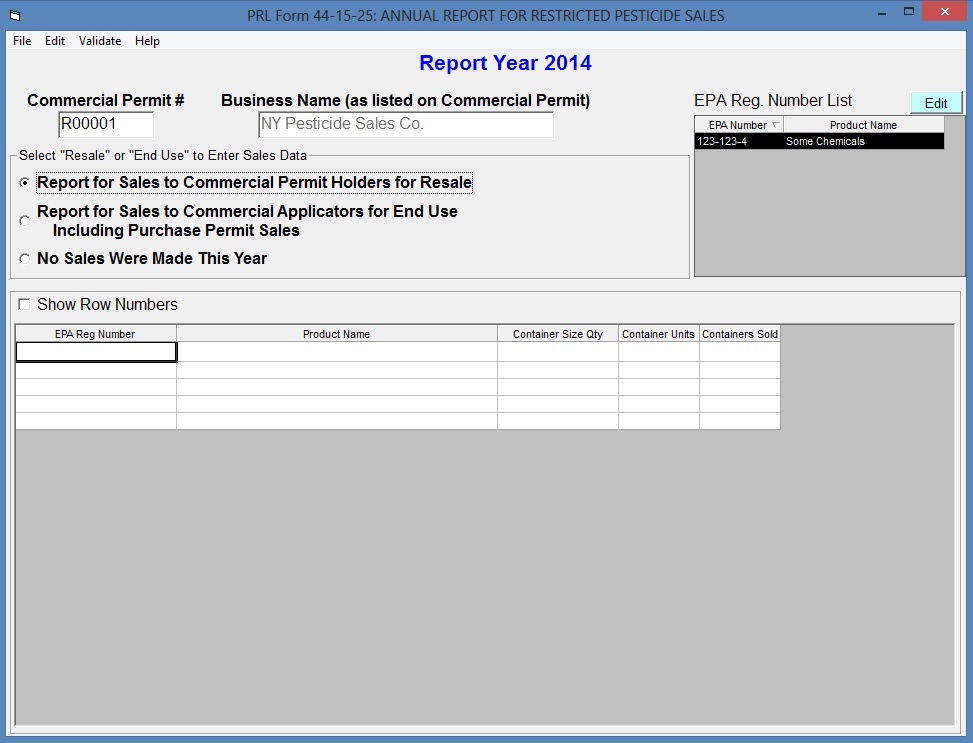Open the Help menu
This screenshot has height=743, width=973.
click(x=147, y=41)
